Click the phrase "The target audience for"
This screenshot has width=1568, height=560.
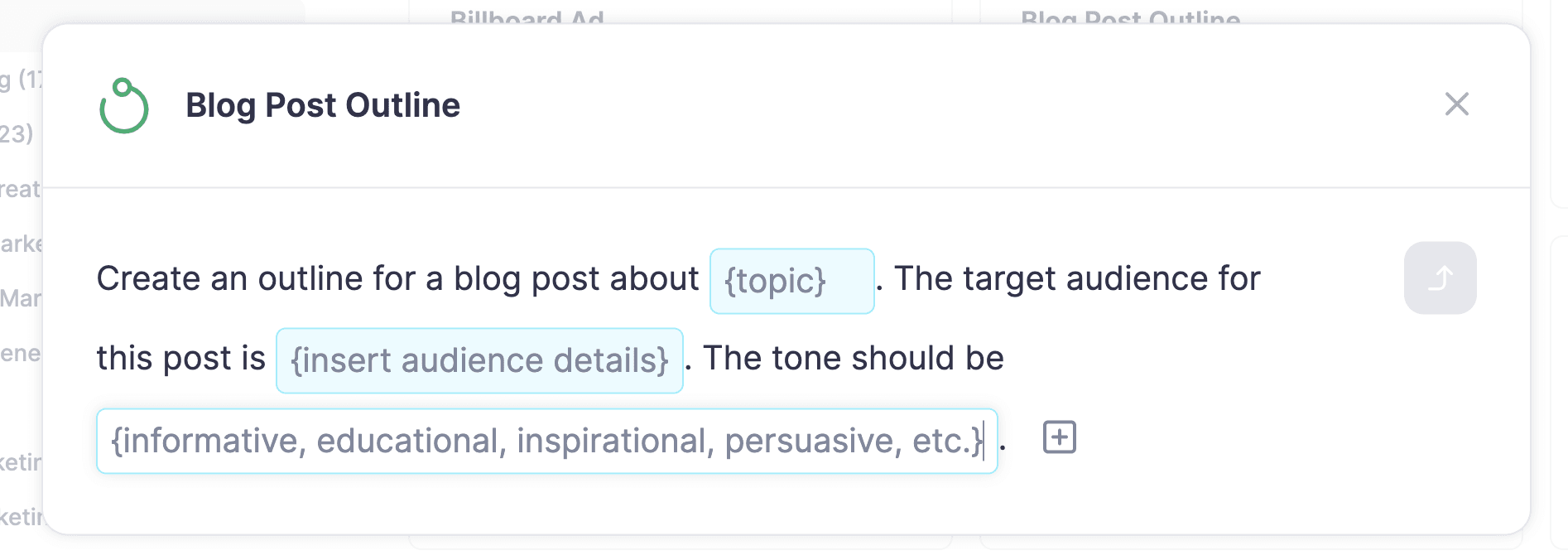tap(1076, 279)
